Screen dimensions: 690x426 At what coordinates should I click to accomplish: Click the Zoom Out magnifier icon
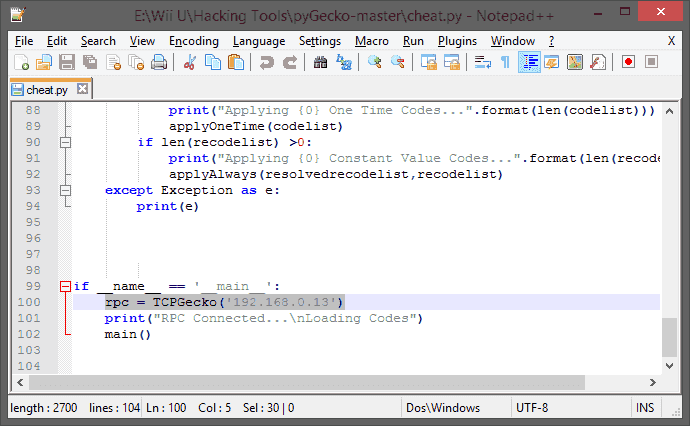tap(398, 62)
